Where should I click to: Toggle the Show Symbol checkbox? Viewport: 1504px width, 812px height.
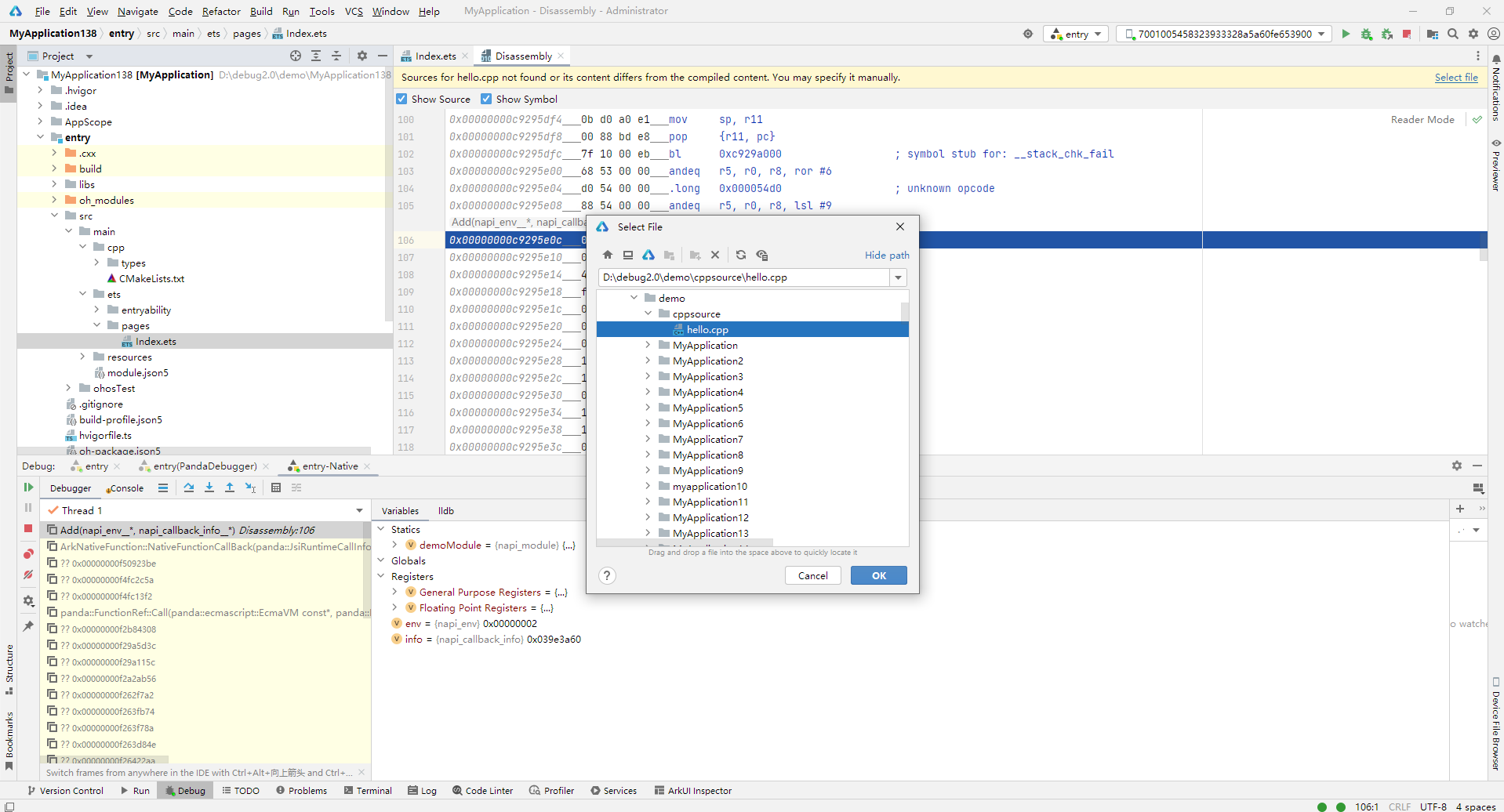tap(486, 100)
